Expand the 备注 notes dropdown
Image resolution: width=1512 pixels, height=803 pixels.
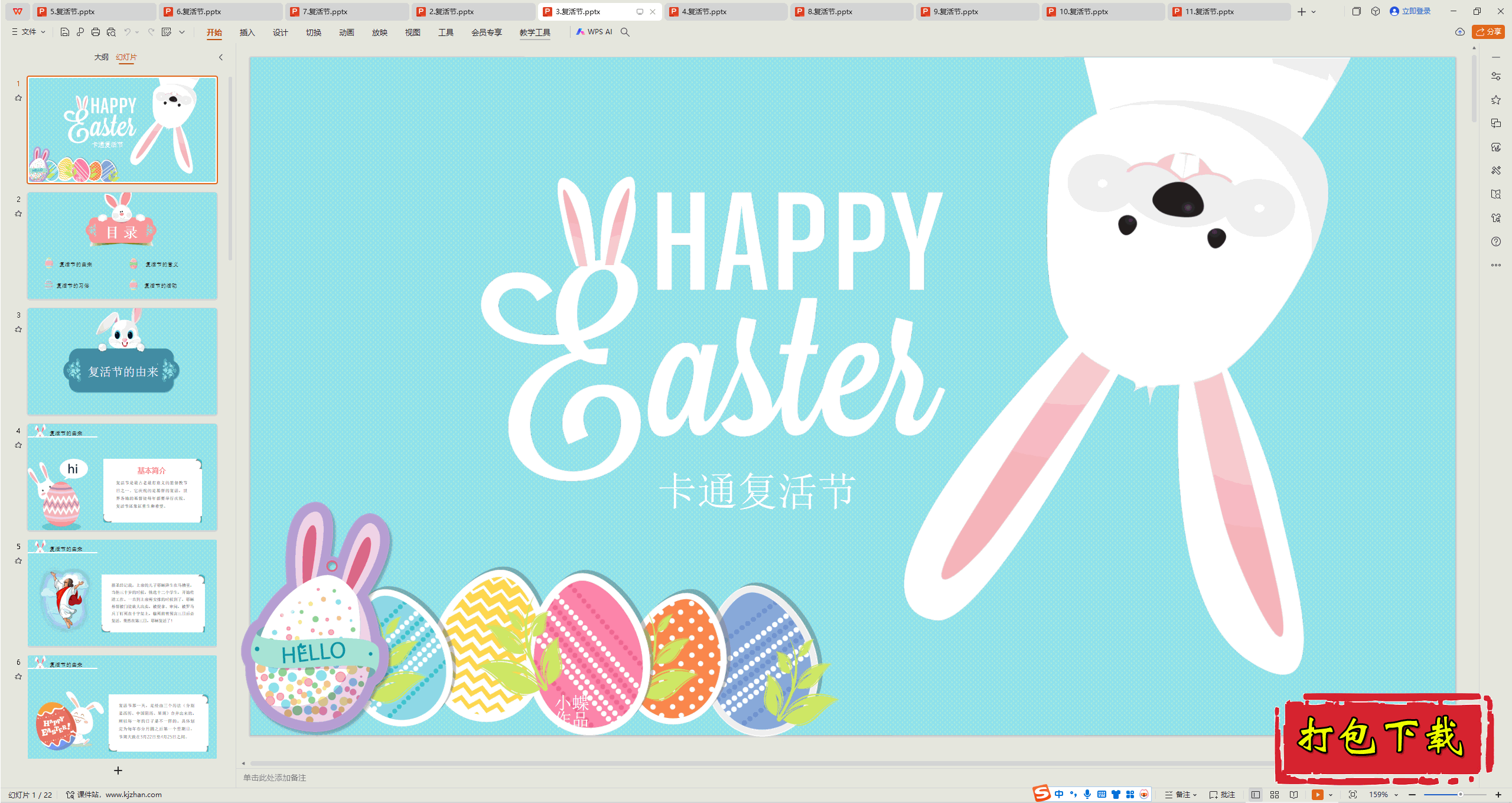1181,795
